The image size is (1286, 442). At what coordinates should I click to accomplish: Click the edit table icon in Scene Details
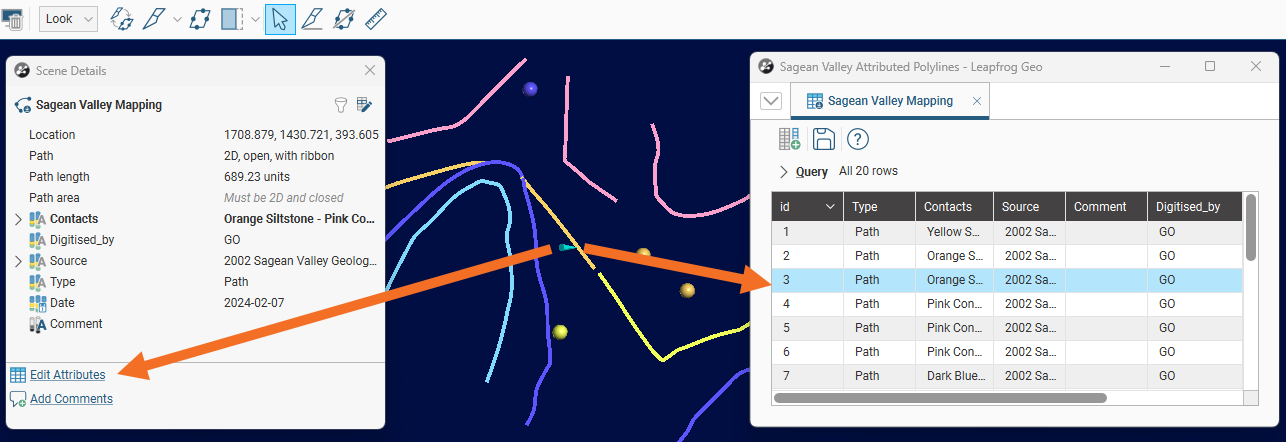[x=364, y=104]
